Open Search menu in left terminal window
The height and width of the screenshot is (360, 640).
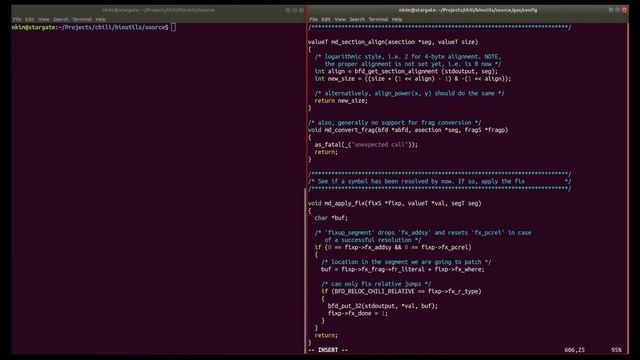(61, 19)
